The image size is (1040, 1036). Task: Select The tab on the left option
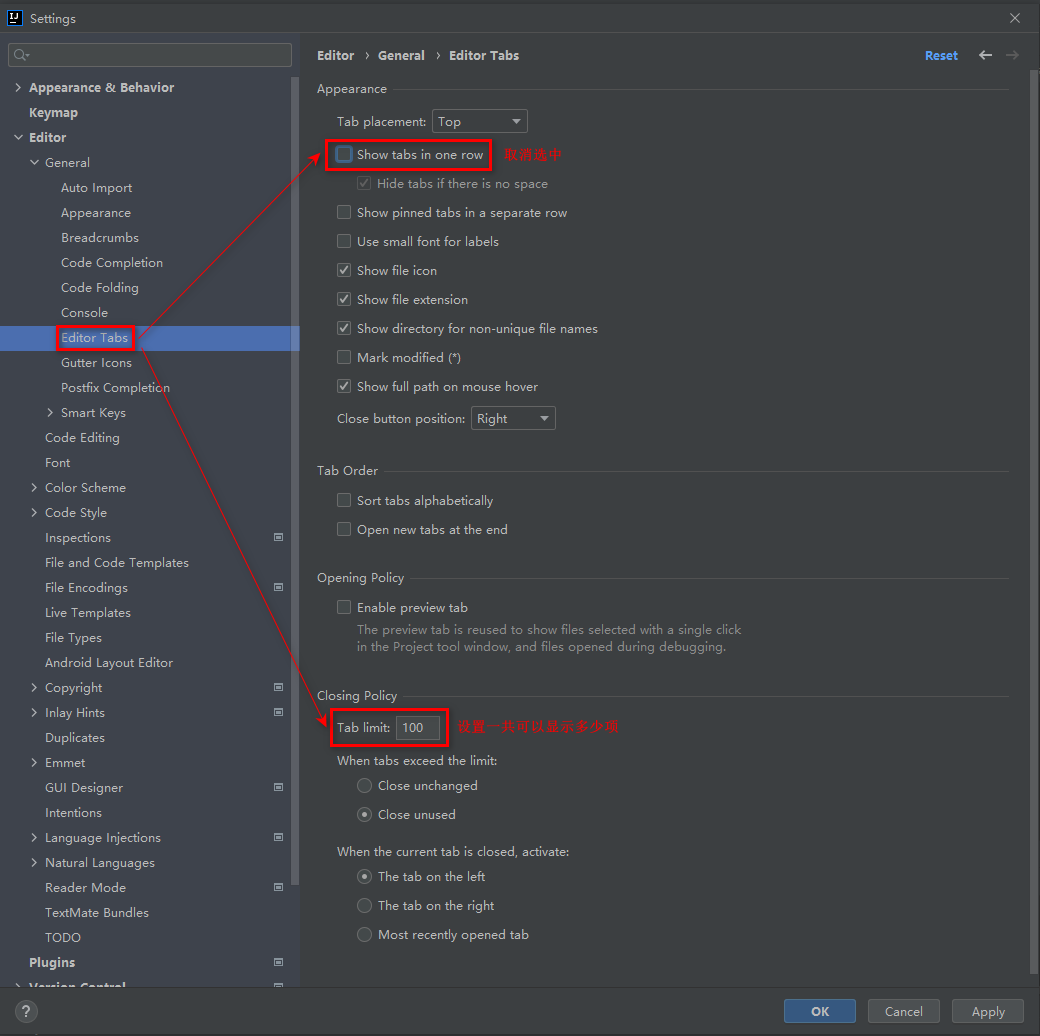[364, 877]
